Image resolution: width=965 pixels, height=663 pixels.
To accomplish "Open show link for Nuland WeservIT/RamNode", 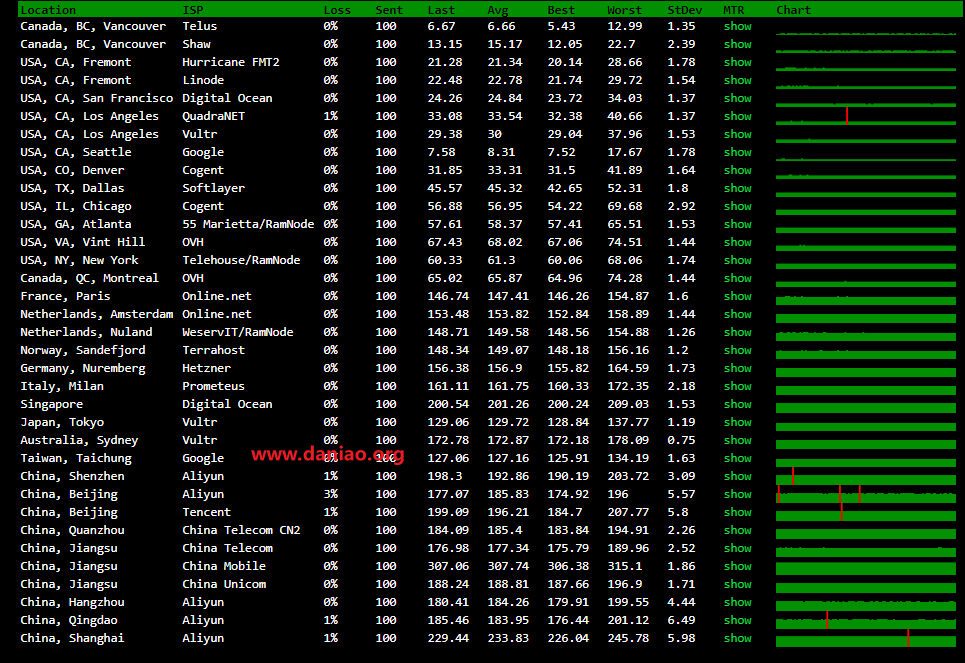I will tap(737, 332).
